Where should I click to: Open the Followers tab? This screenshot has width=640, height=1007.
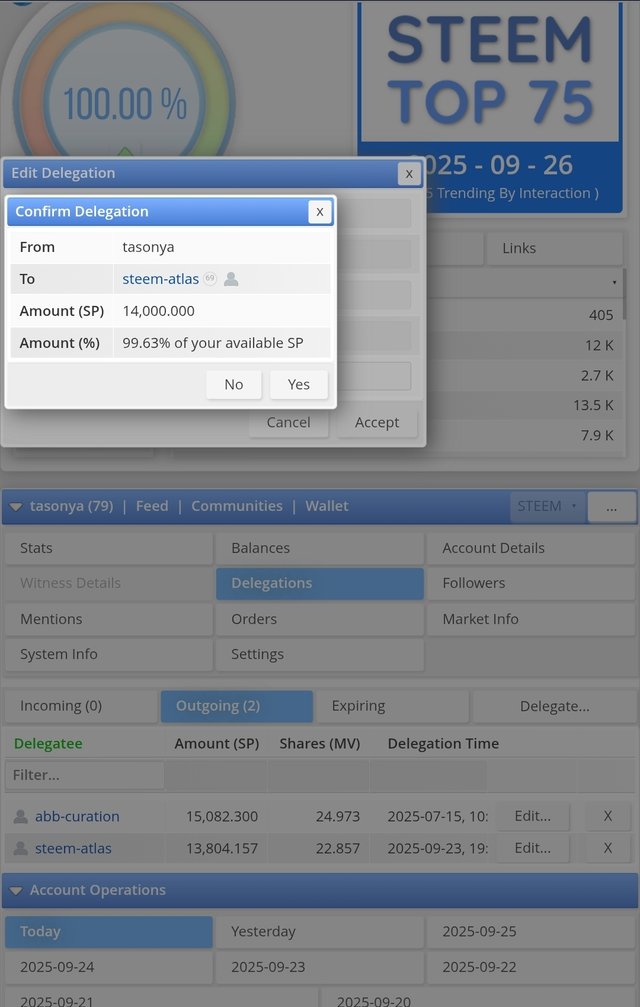(x=531, y=583)
